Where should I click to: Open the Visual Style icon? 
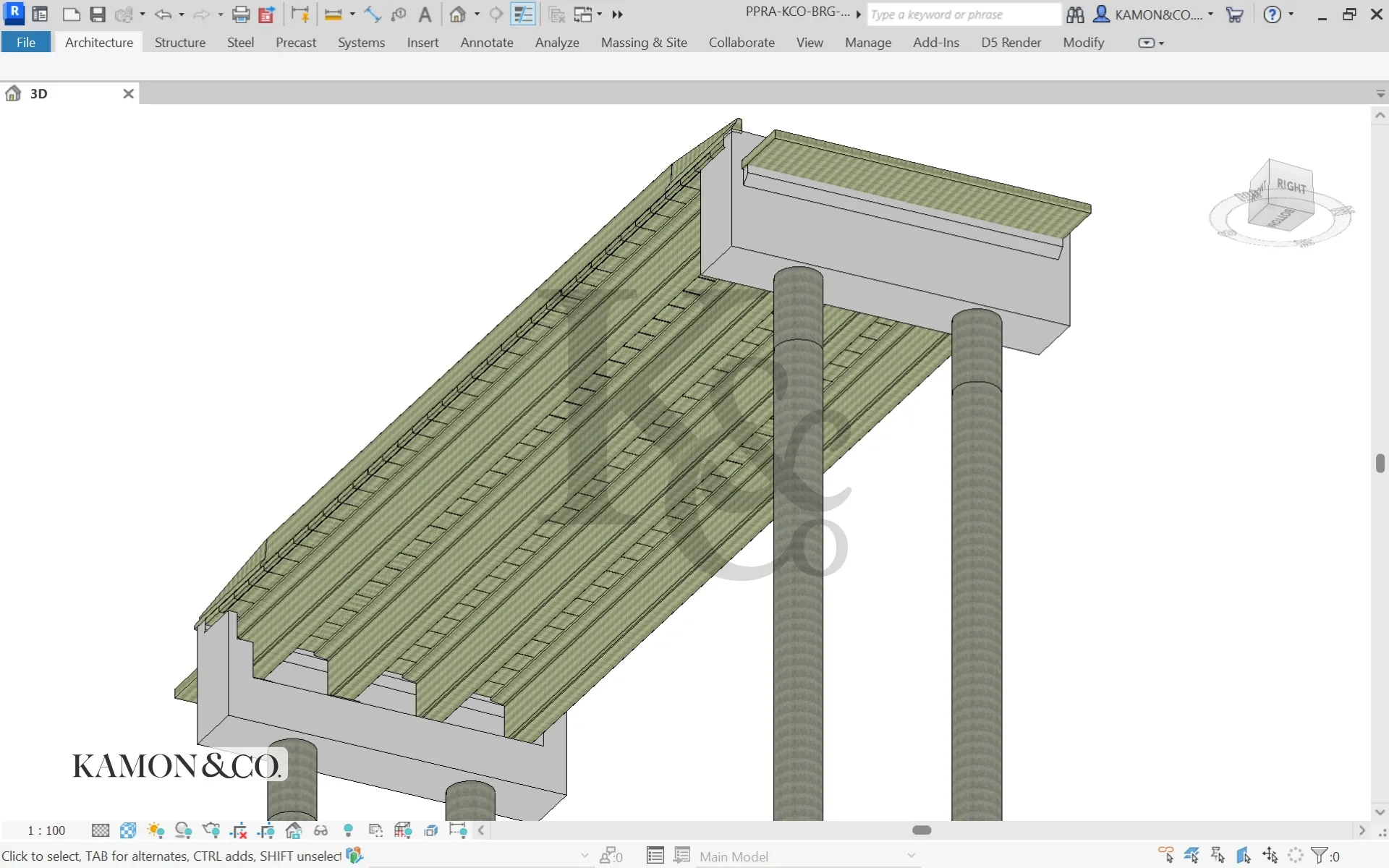(128, 830)
